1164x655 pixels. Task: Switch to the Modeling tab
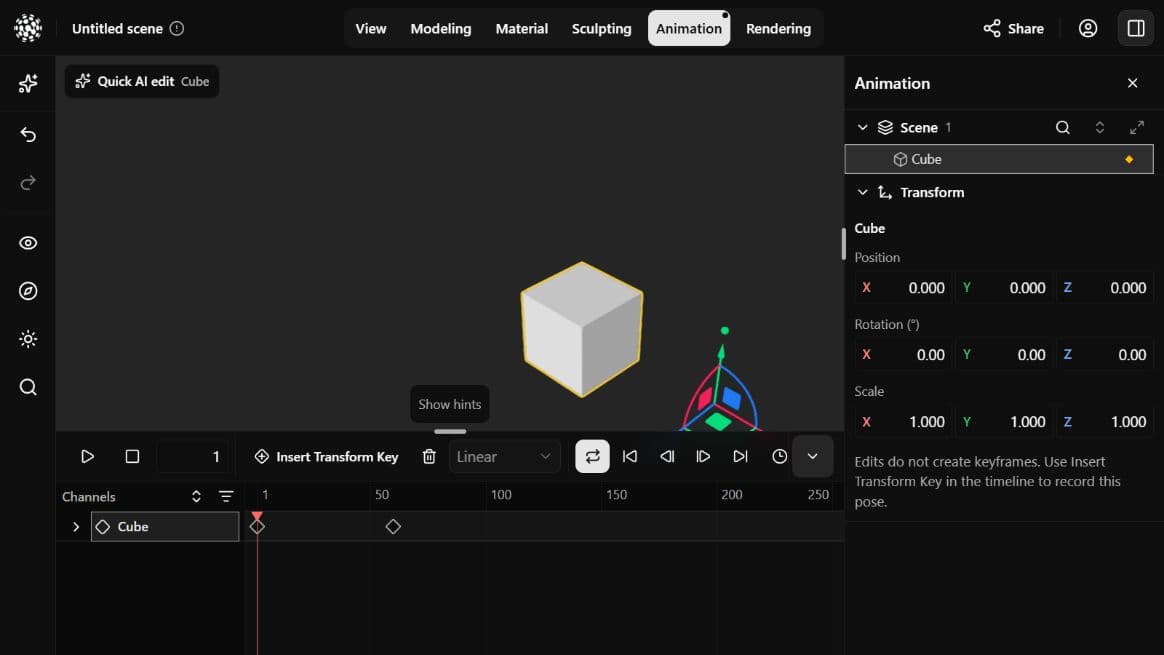[441, 28]
